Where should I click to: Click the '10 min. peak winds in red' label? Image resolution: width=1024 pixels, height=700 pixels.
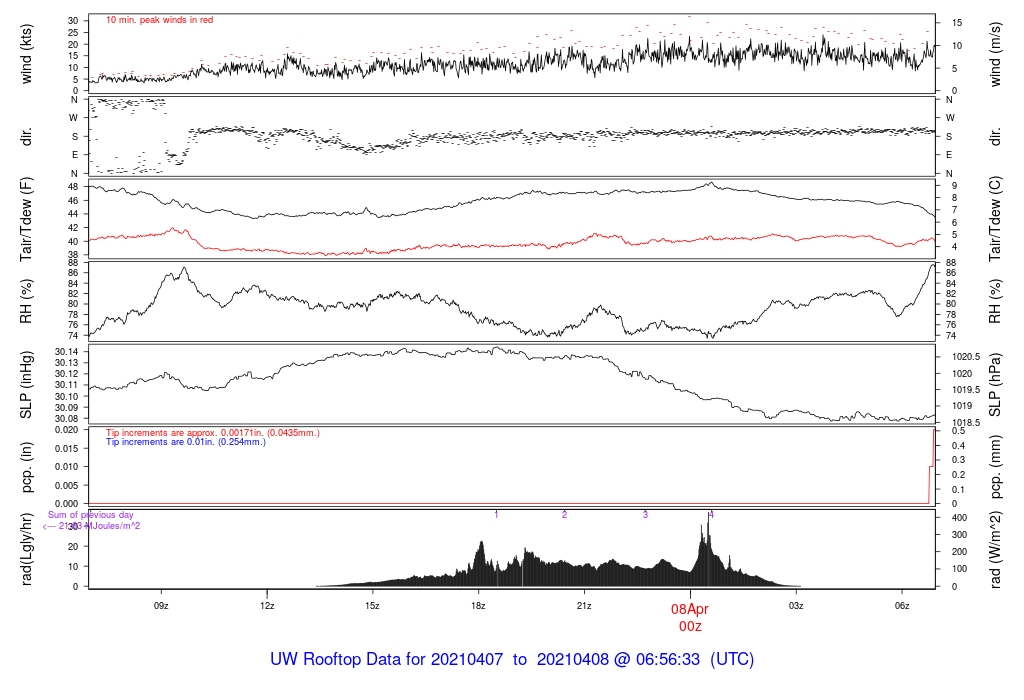pyautogui.click(x=159, y=20)
